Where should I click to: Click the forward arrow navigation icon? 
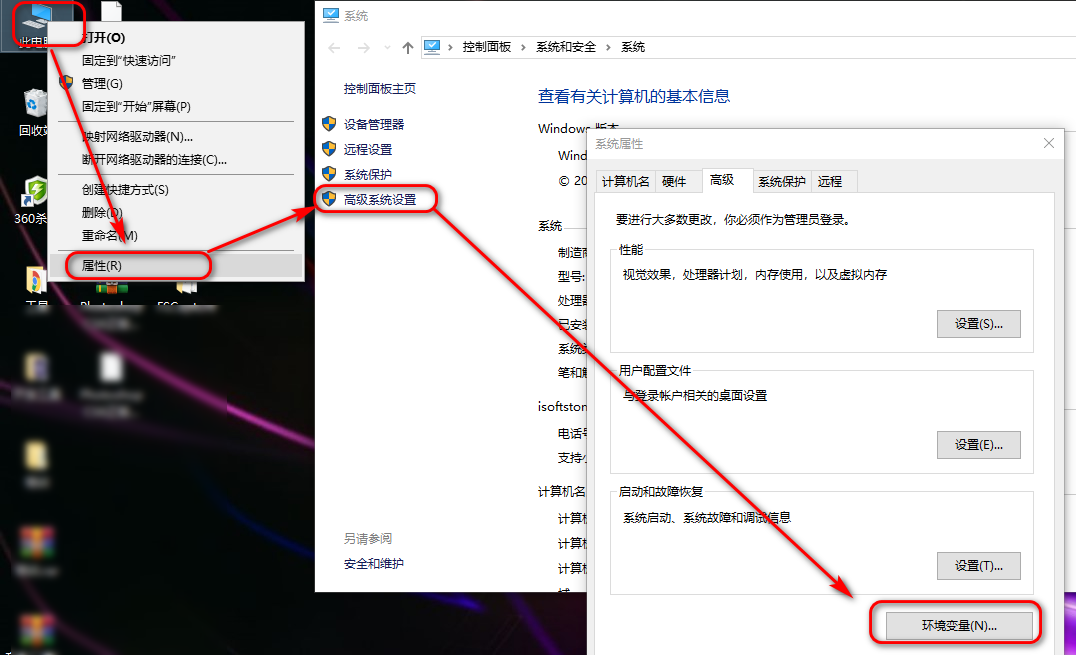point(361,47)
